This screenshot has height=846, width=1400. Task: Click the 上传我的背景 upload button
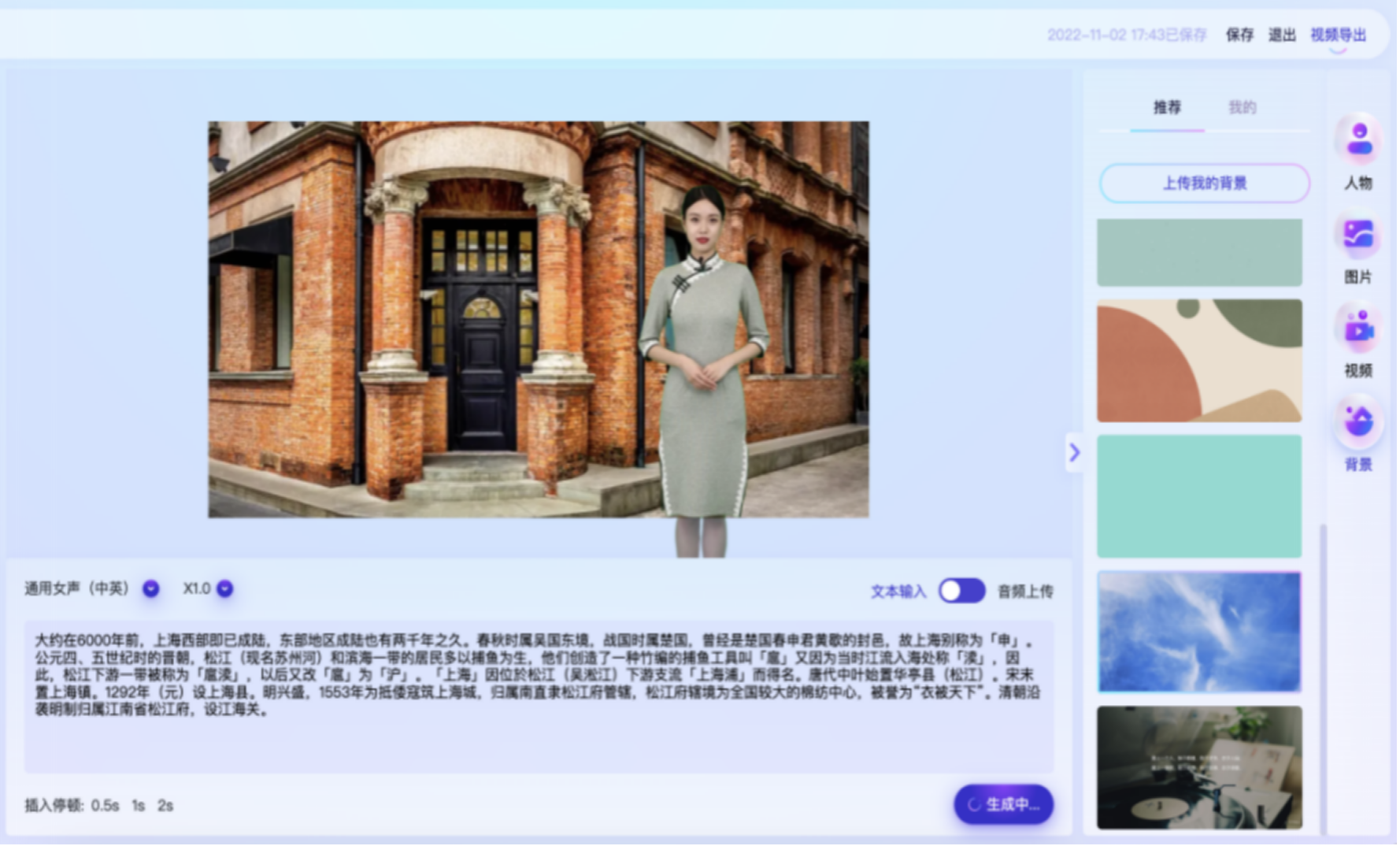pos(1204,183)
